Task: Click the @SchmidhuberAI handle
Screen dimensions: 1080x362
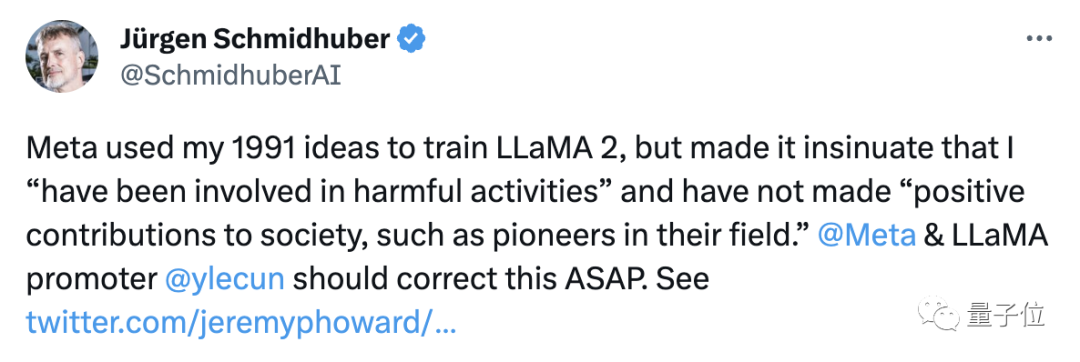Action: click(231, 76)
